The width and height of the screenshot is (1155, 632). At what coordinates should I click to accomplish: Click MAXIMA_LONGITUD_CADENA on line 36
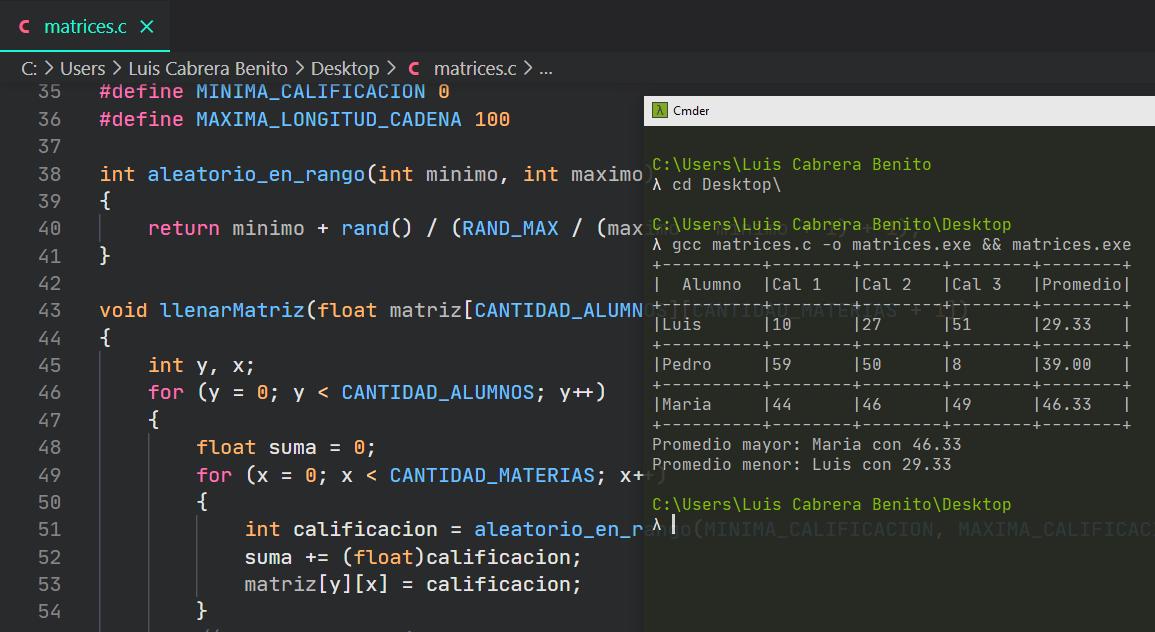point(329,119)
